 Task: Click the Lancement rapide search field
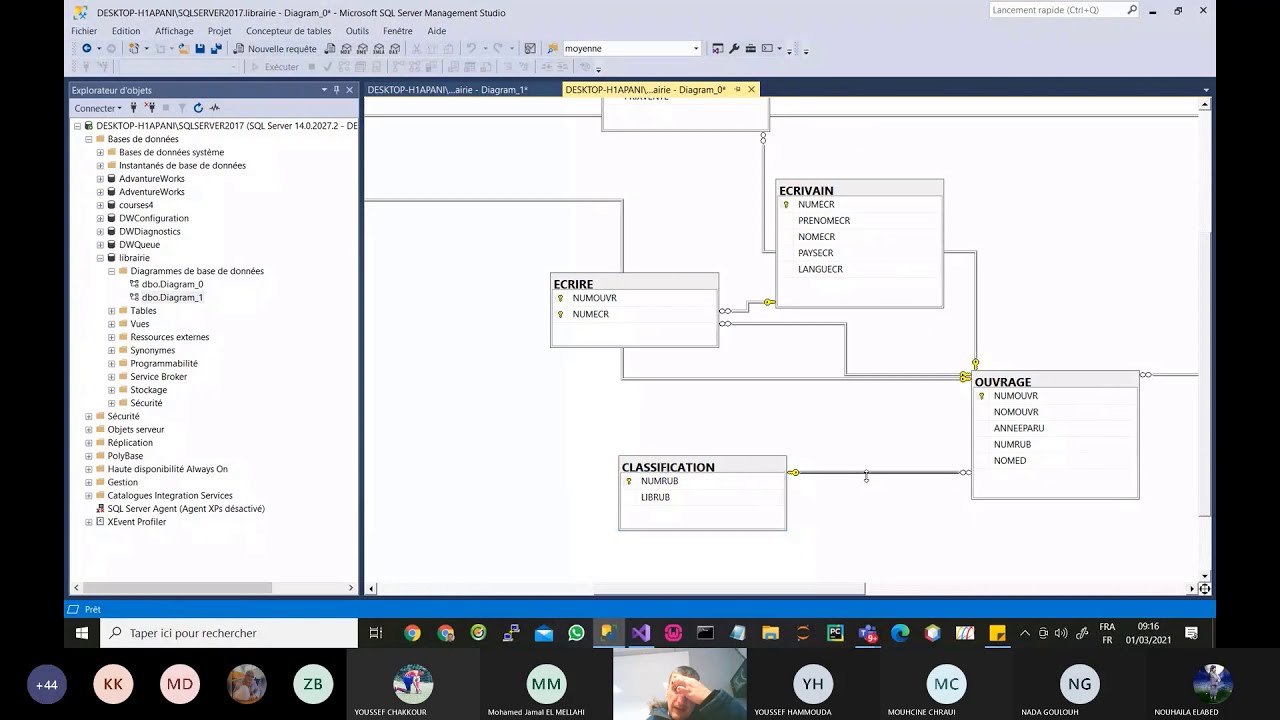1064,10
